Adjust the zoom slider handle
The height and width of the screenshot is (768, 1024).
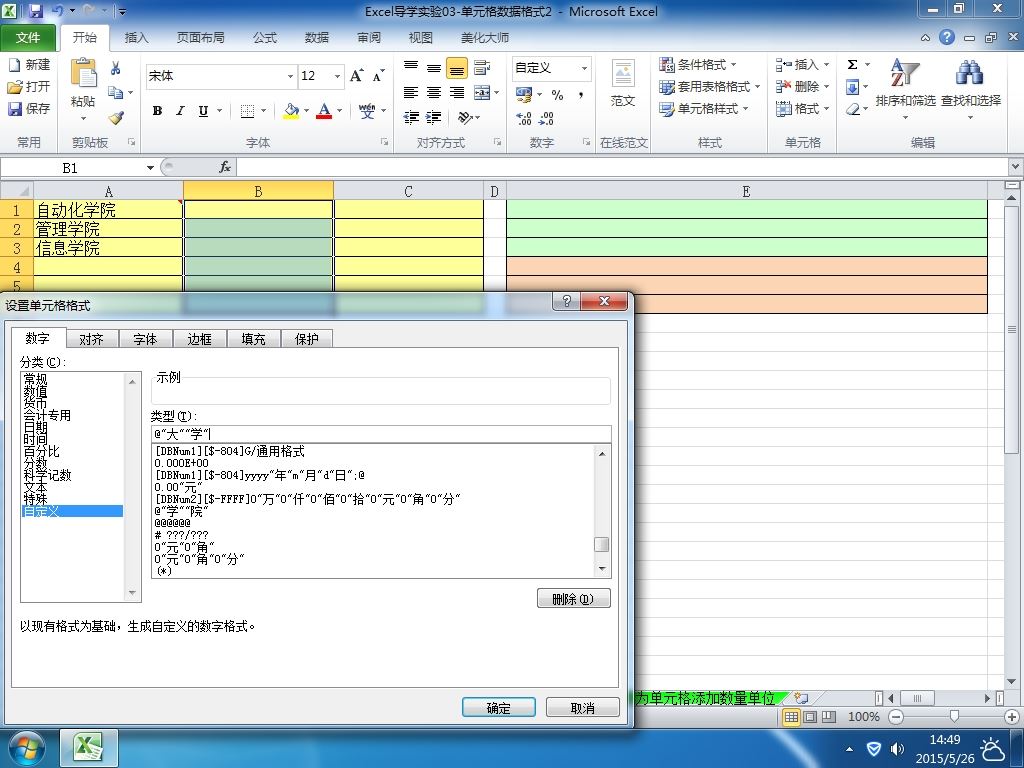pos(954,717)
